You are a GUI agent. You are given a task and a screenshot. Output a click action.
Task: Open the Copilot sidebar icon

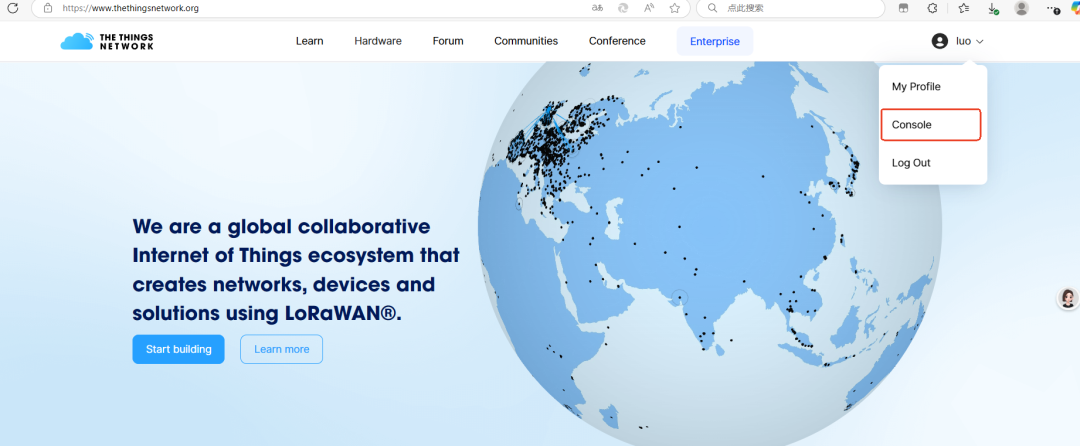click(1075, 8)
